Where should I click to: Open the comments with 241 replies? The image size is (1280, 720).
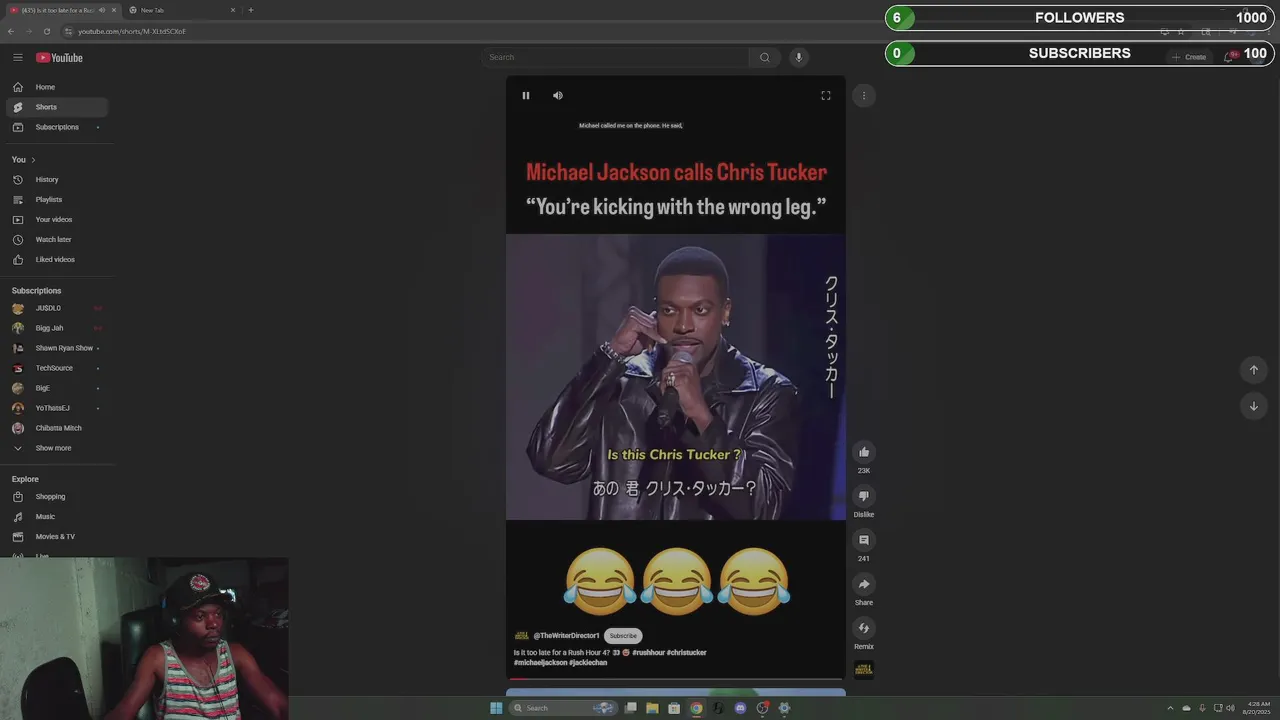pos(864,540)
